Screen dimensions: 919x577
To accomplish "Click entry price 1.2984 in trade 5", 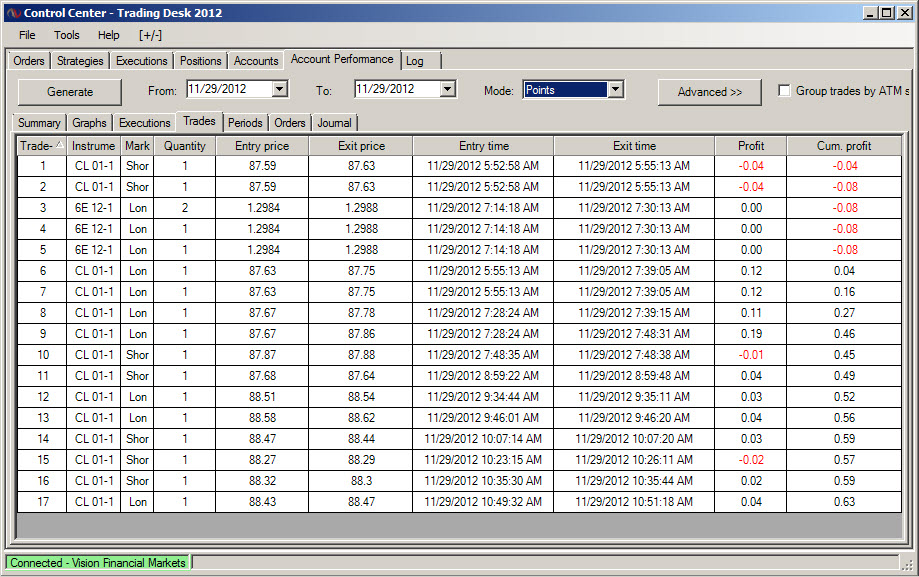I will click(262, 250).
